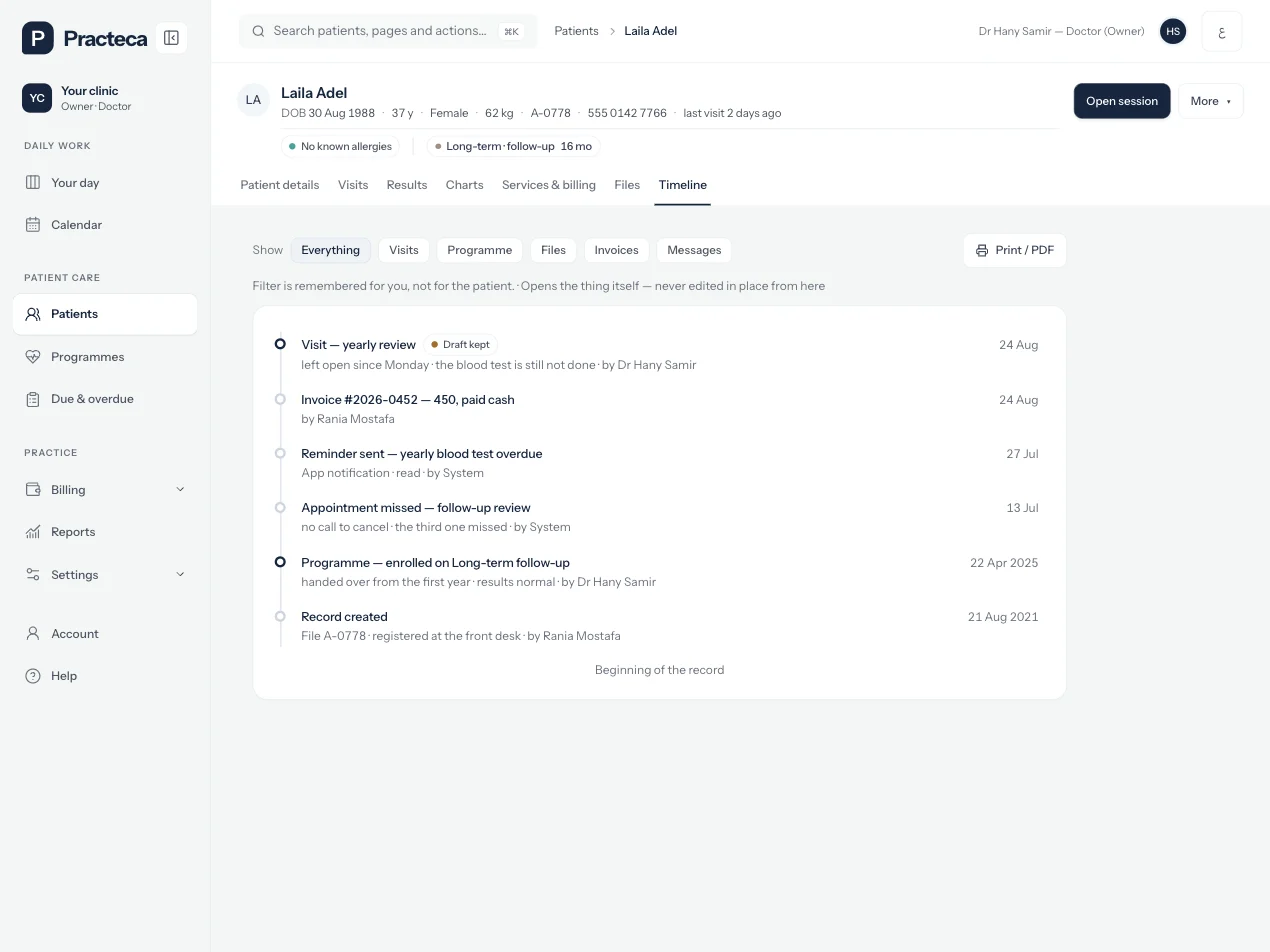Screen dimensions: 1270x952
Task: Click the printer icon in Print / PDF
Action: click(982, 250)
